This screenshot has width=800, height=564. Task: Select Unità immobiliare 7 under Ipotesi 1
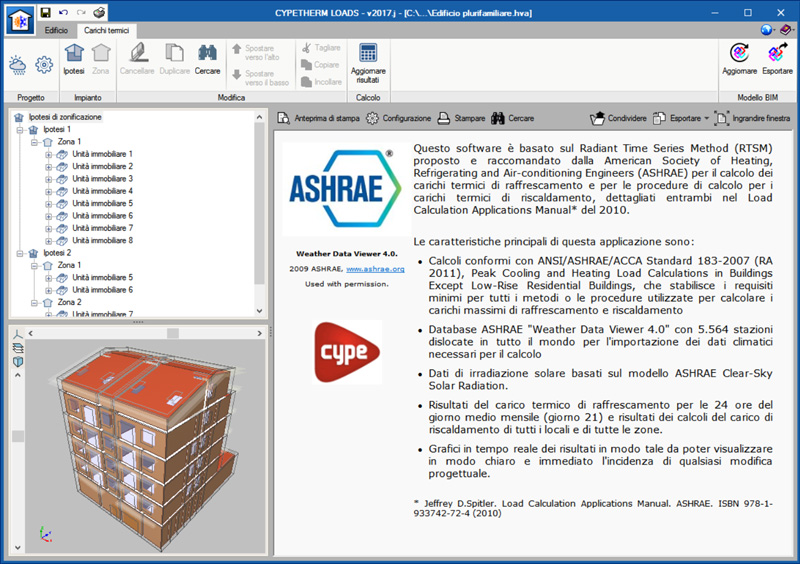click(x=103, y=228)
